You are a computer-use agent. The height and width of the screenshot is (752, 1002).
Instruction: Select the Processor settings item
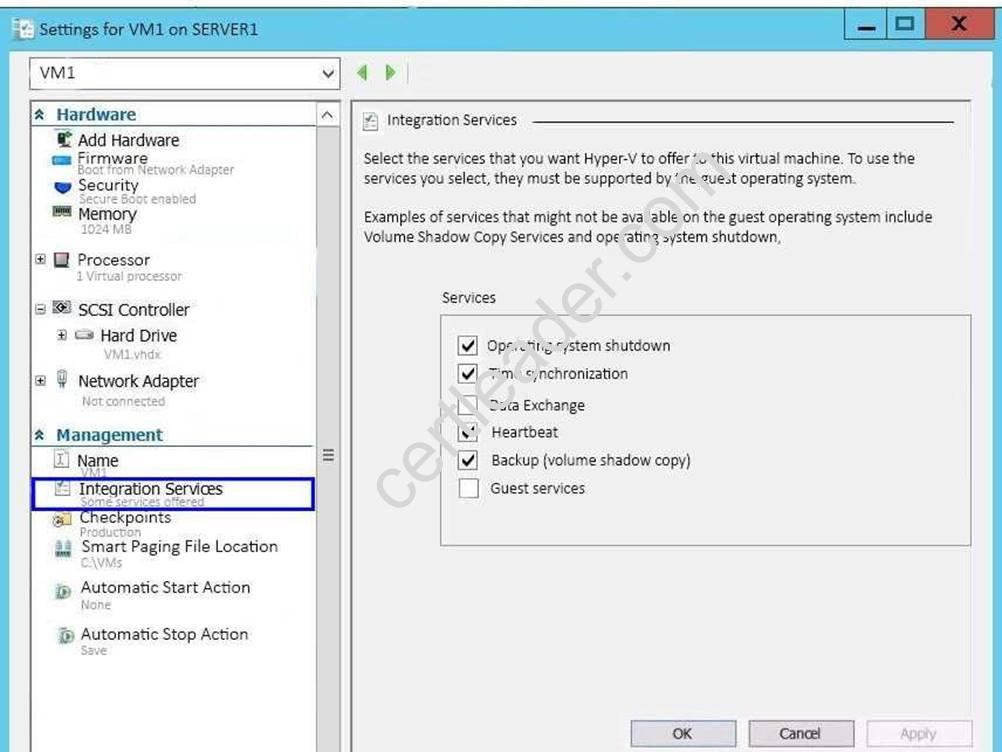click(114, 260)
